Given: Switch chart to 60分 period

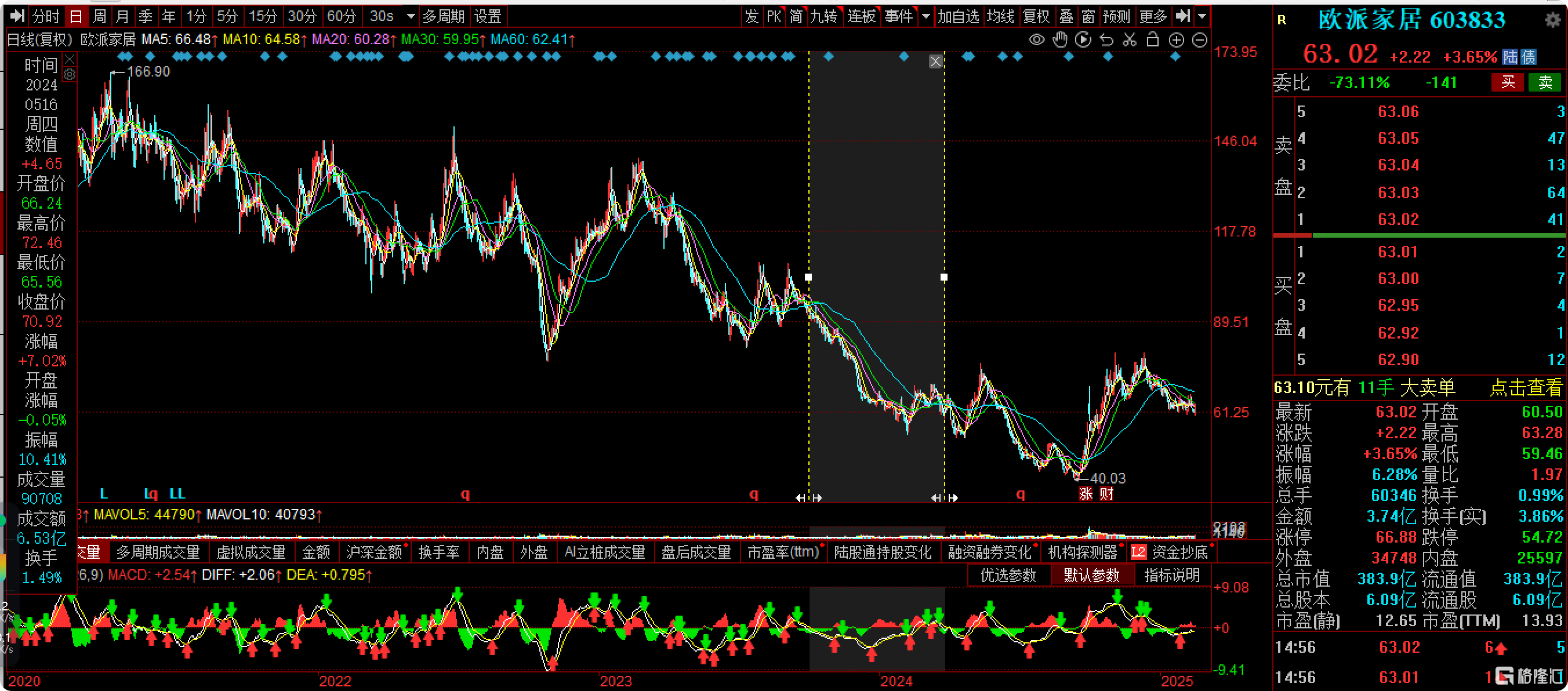Looking at the screenshot, I should coord(342,16).
